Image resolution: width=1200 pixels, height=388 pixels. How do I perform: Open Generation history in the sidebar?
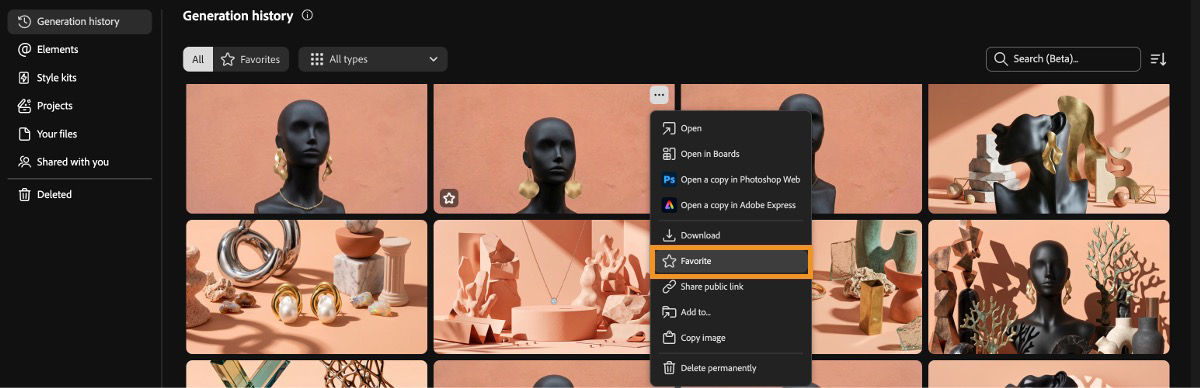click(x=80, y=21)
